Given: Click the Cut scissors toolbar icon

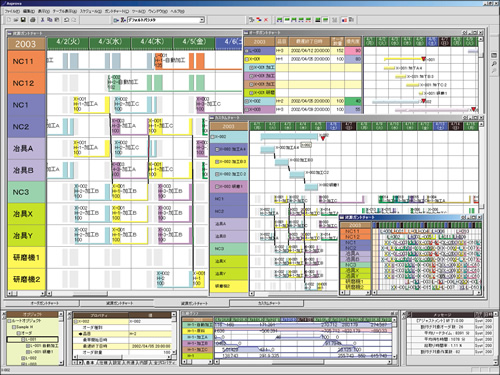Looking at the screenshot, I should click(42, 20).
